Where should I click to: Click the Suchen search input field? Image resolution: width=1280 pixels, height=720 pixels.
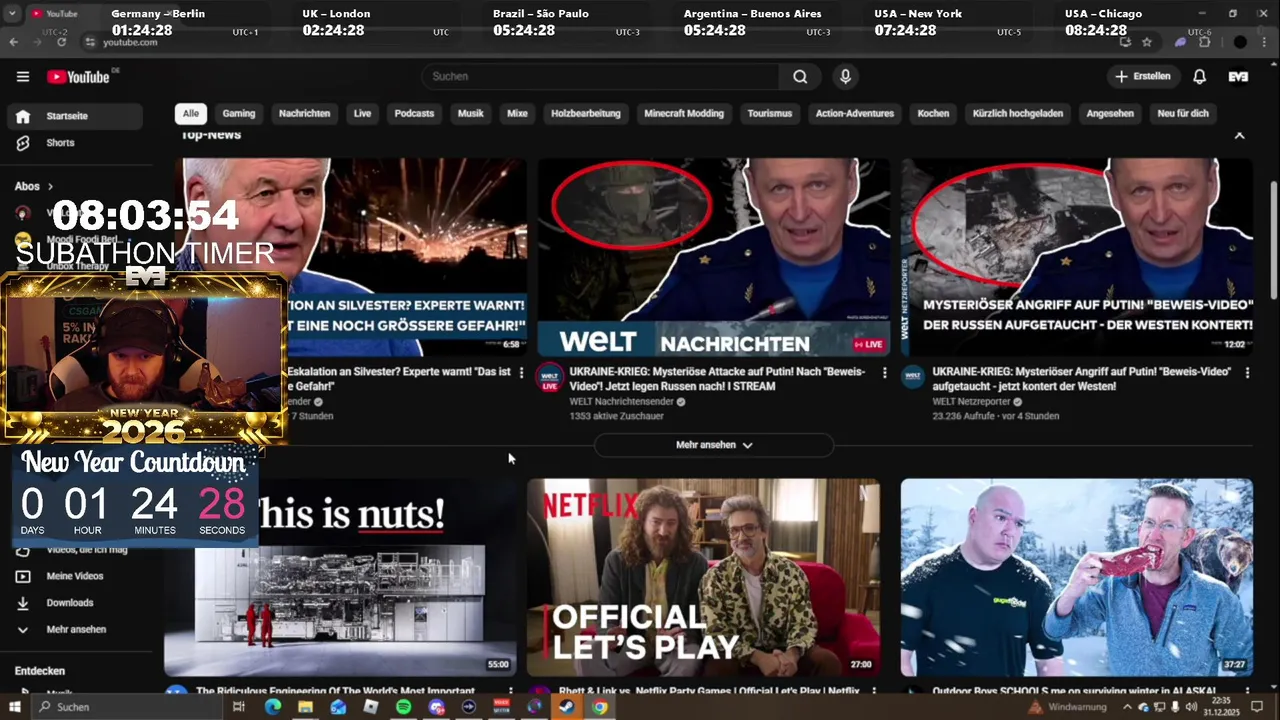[600, 77]
